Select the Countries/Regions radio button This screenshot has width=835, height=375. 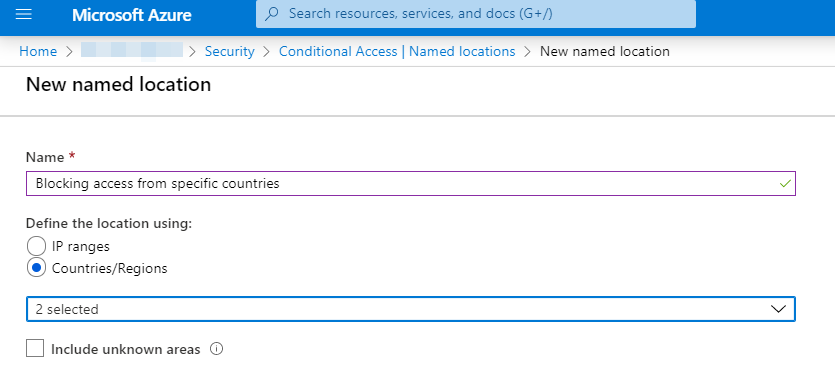click(x=36, y=268)
